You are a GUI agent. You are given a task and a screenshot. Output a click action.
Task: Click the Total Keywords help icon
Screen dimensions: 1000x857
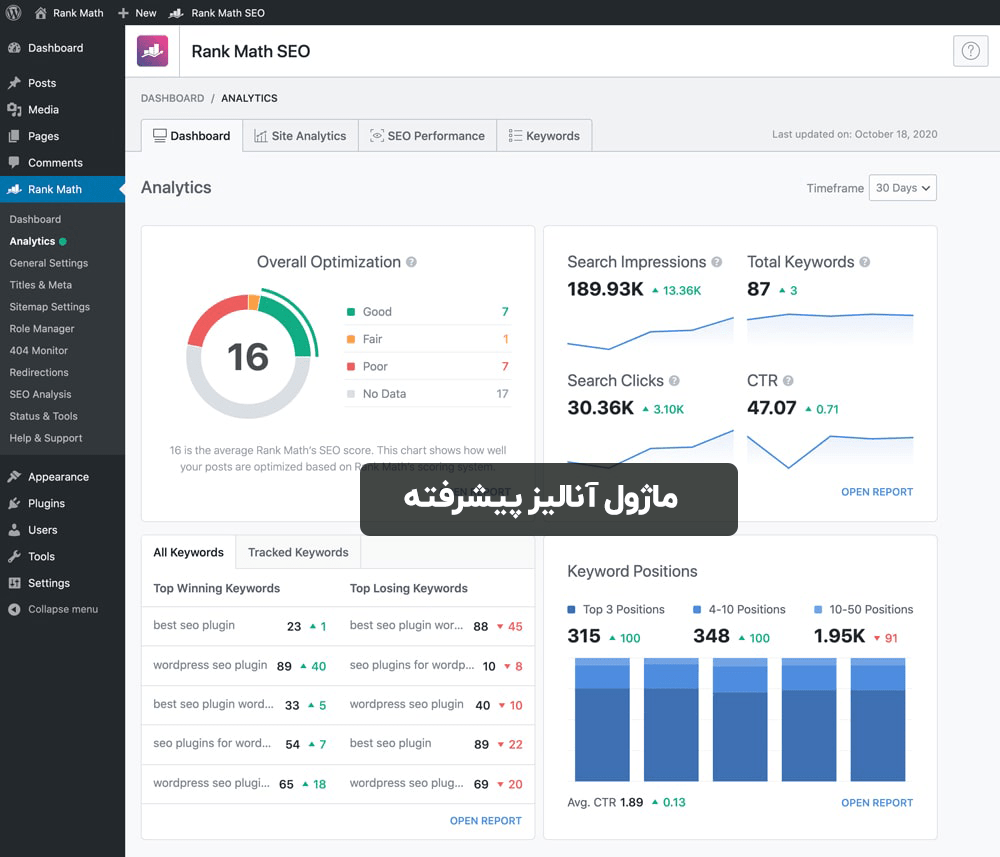pos(864,262)
